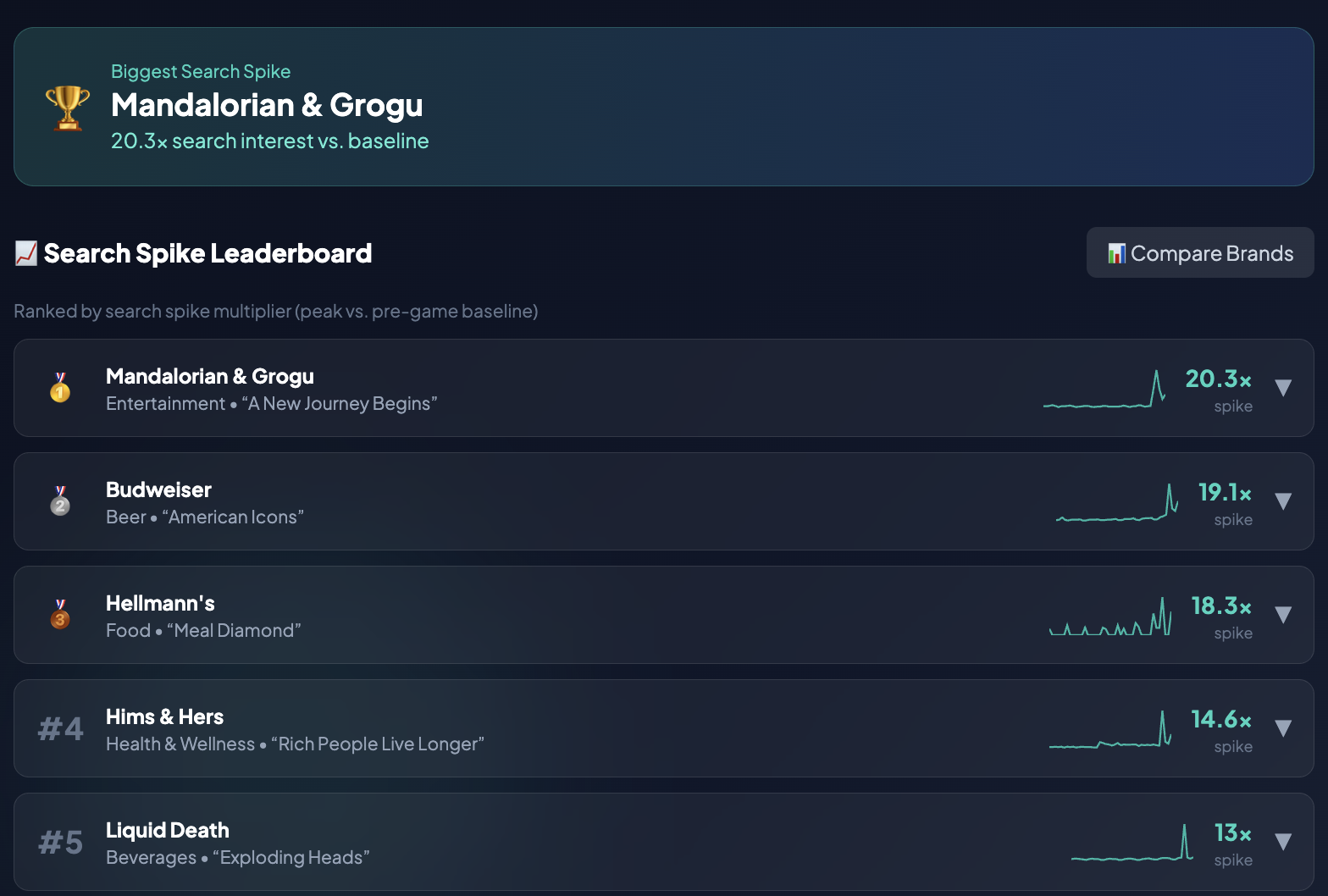This screenshot has height=896, width=1328.
Task: Click the 20.3× spike value in leaderboard
Action: (x=1218, y=379)
